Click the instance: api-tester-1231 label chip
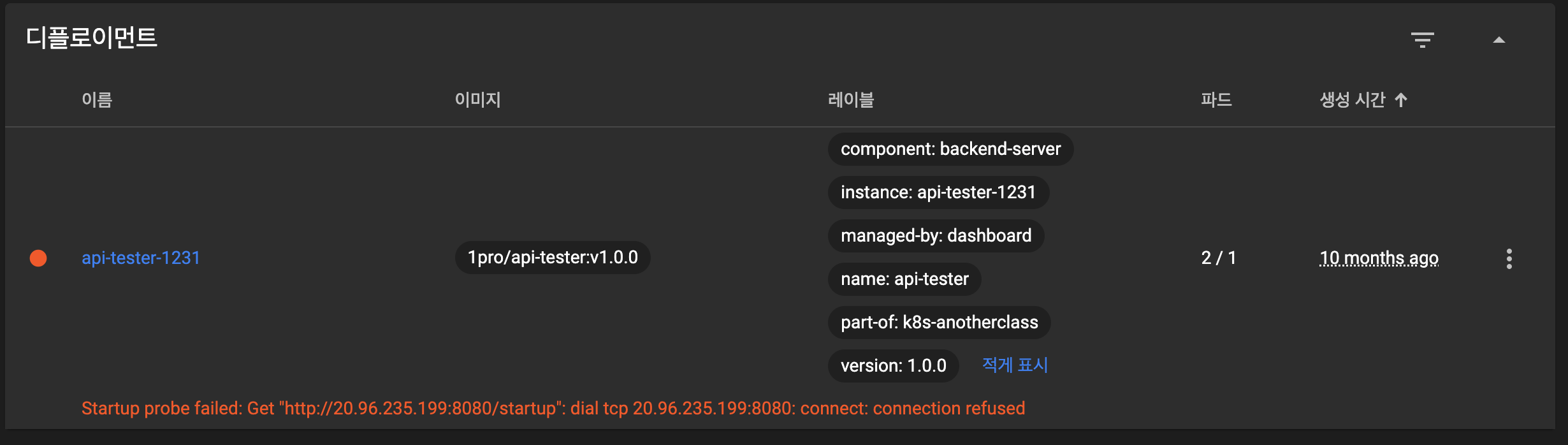 click(x=938, y=193)
